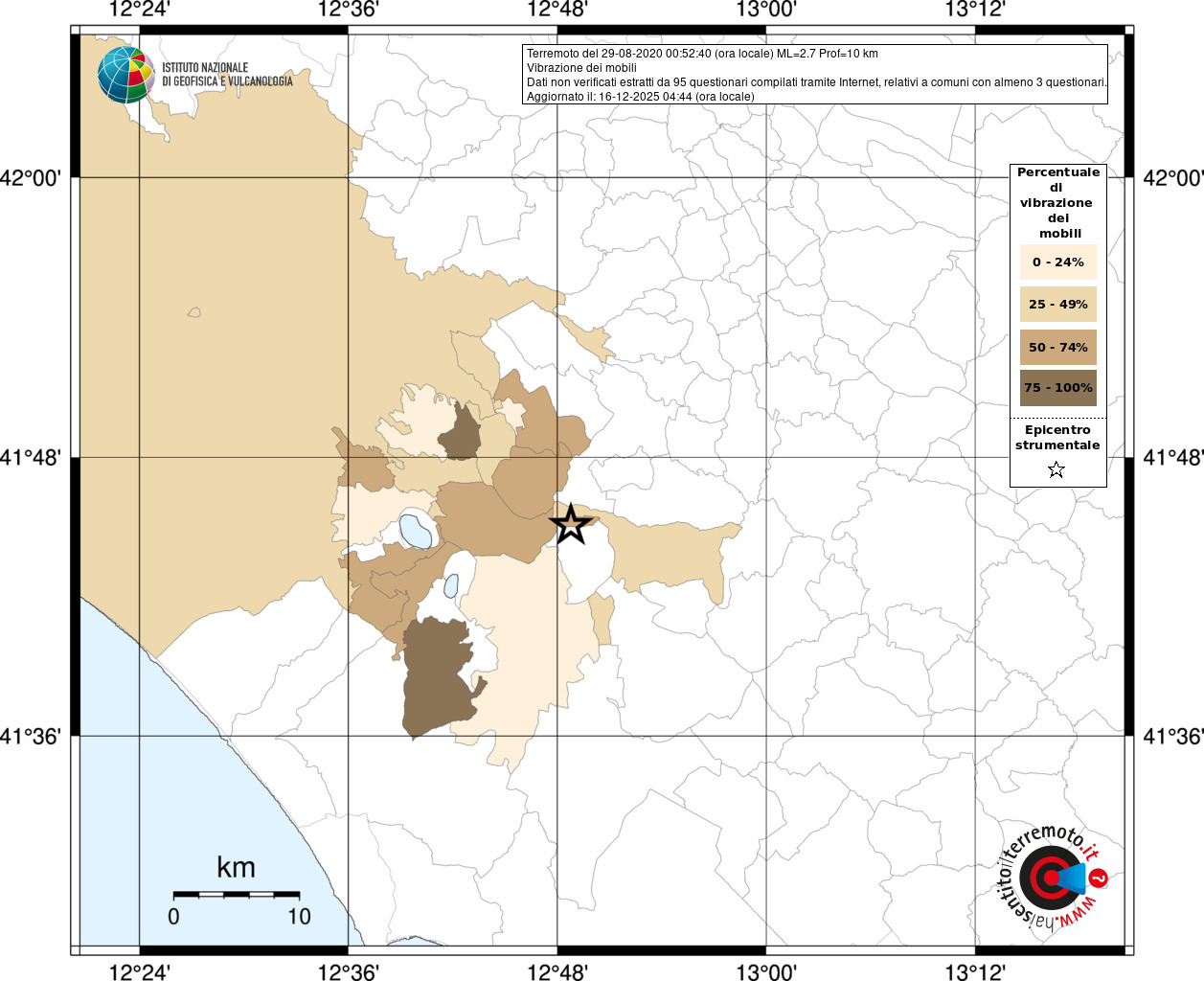
Task: Click the top axis label 12°48'
Action: coord(557,10)
